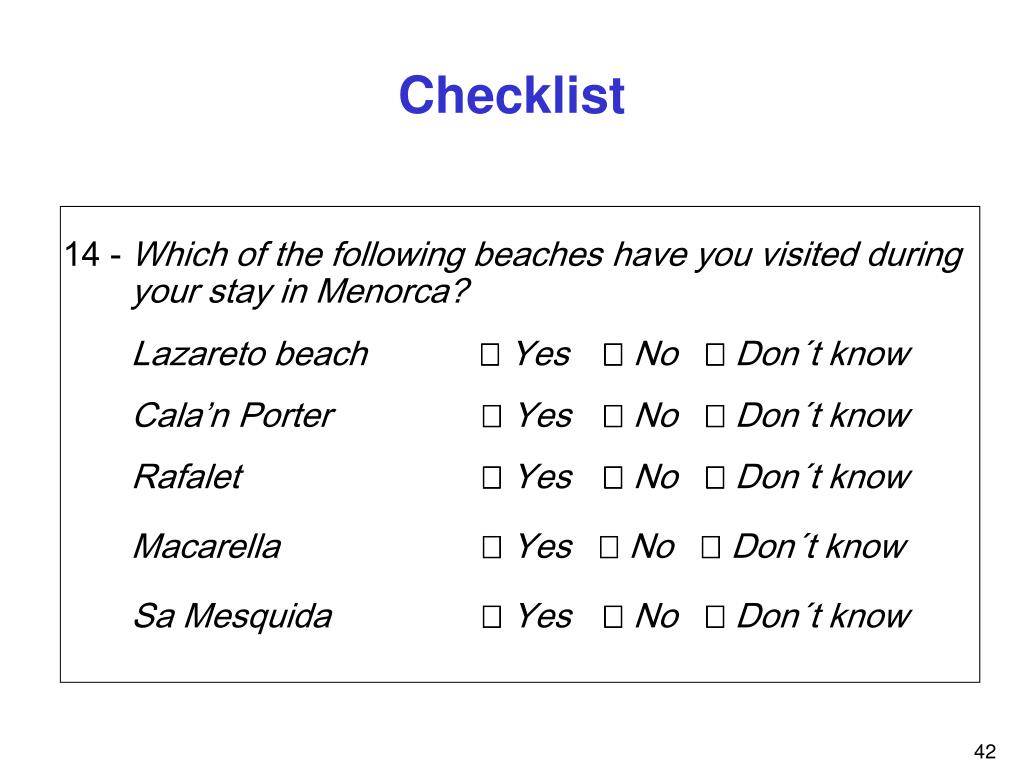The image size is (1024, 768).
Task: Mark No for Sa Mesquida
Action: point(613,616)
